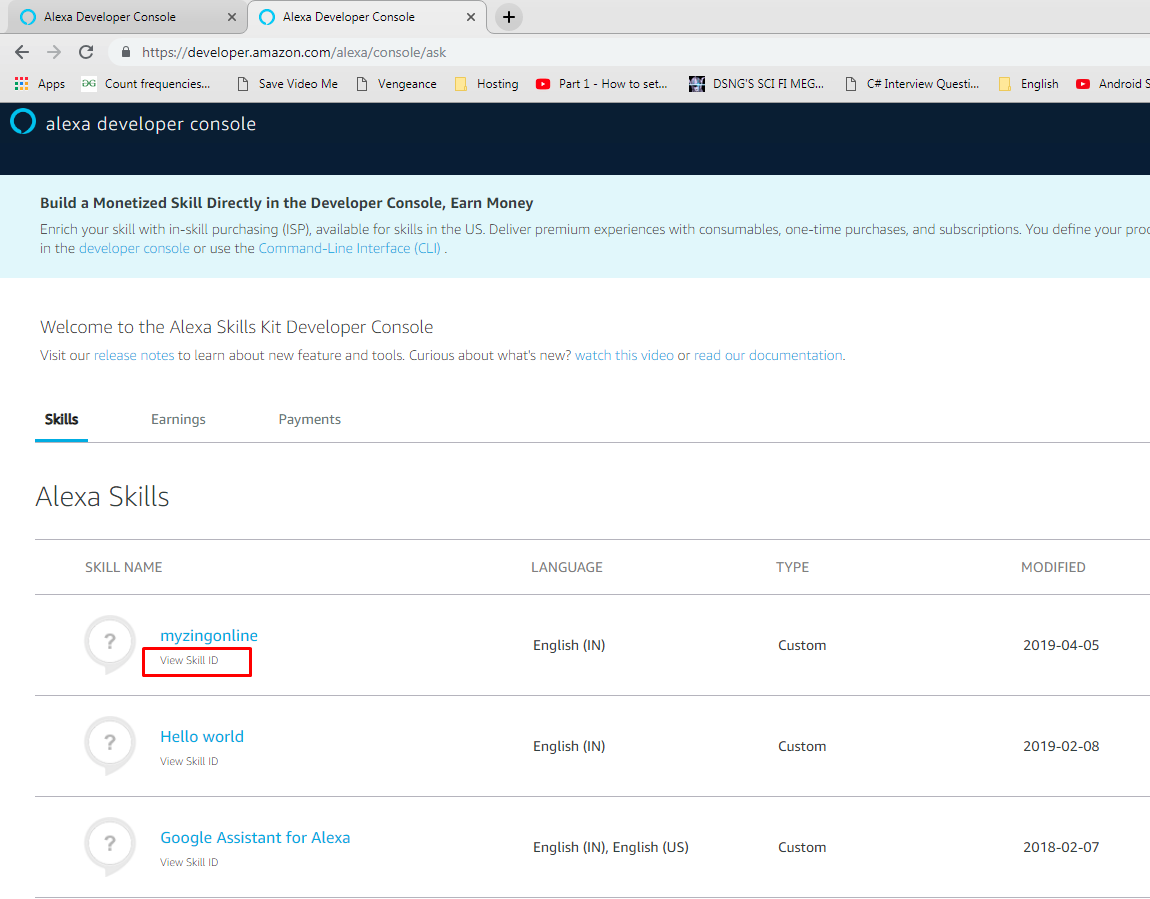This screenshot has width=1150, height=899.
Task: Reload the Alexa console page
Action: (86, 52)
